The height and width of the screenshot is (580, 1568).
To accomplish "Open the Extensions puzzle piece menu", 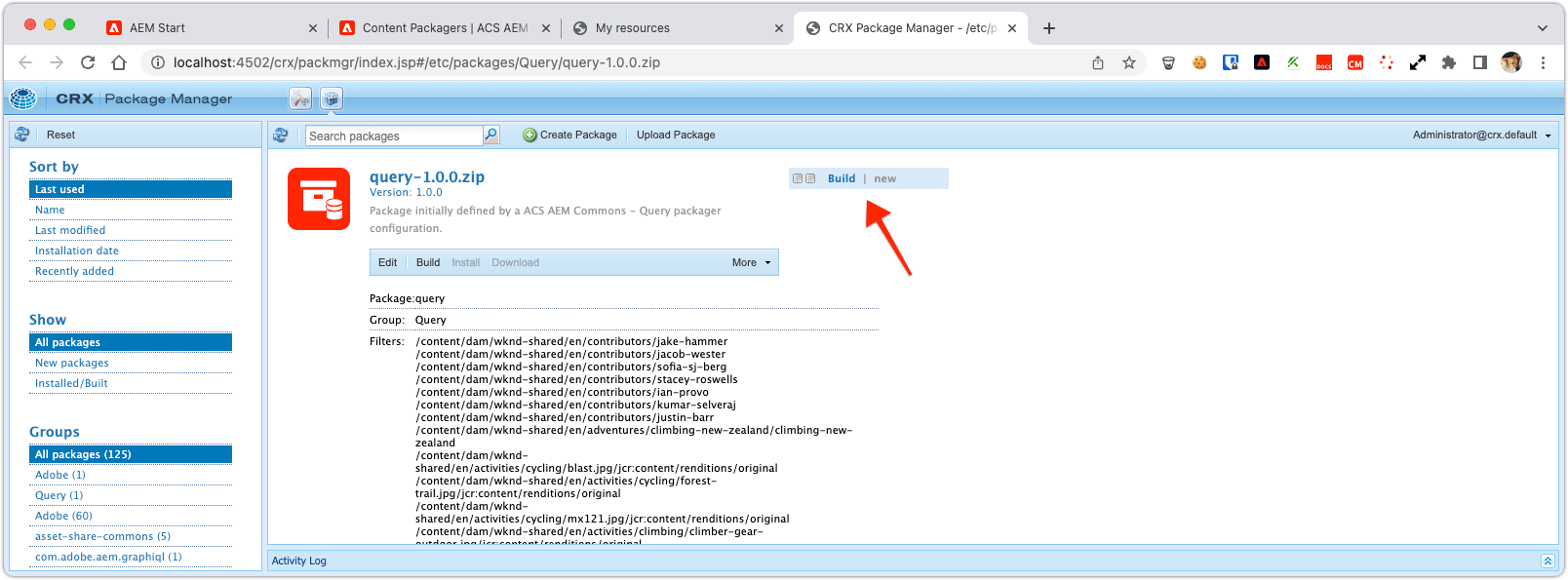I will click(1449, 62).
